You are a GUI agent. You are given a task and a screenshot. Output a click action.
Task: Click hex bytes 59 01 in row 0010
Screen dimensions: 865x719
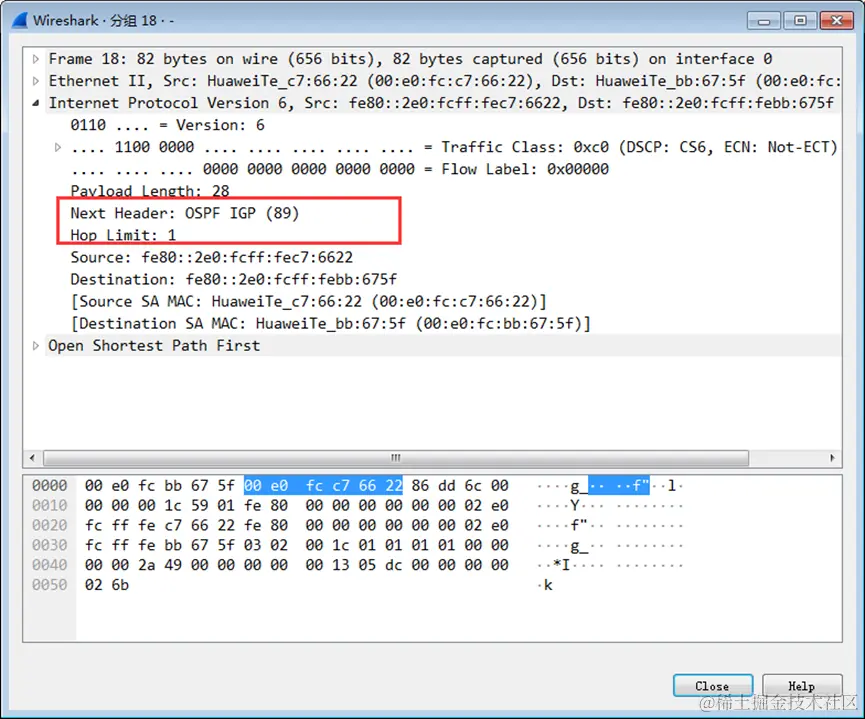[x=213, y=505]
